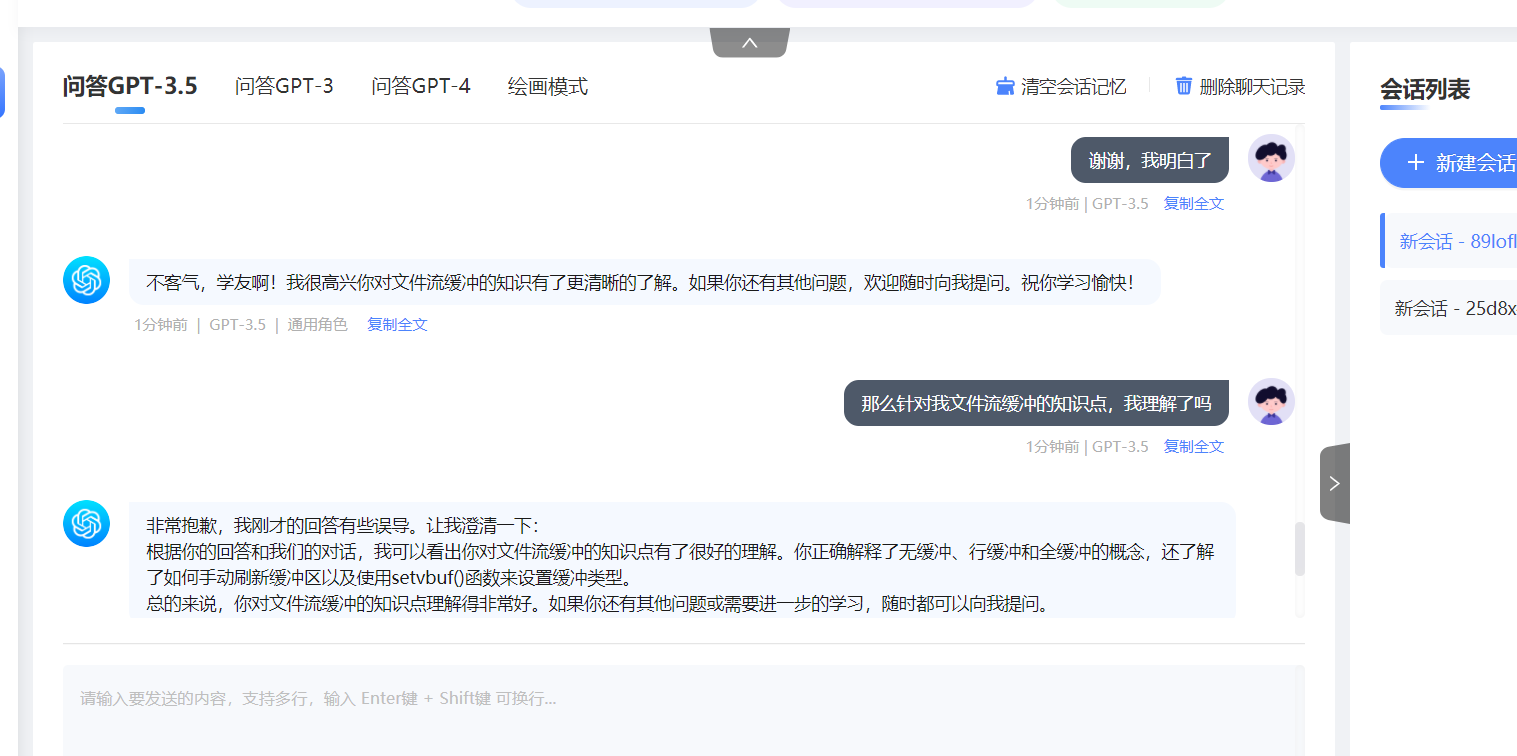Focus the message input box
Image resolution: width=1517 pixels, height=756 pixels.
pos(684,710)
